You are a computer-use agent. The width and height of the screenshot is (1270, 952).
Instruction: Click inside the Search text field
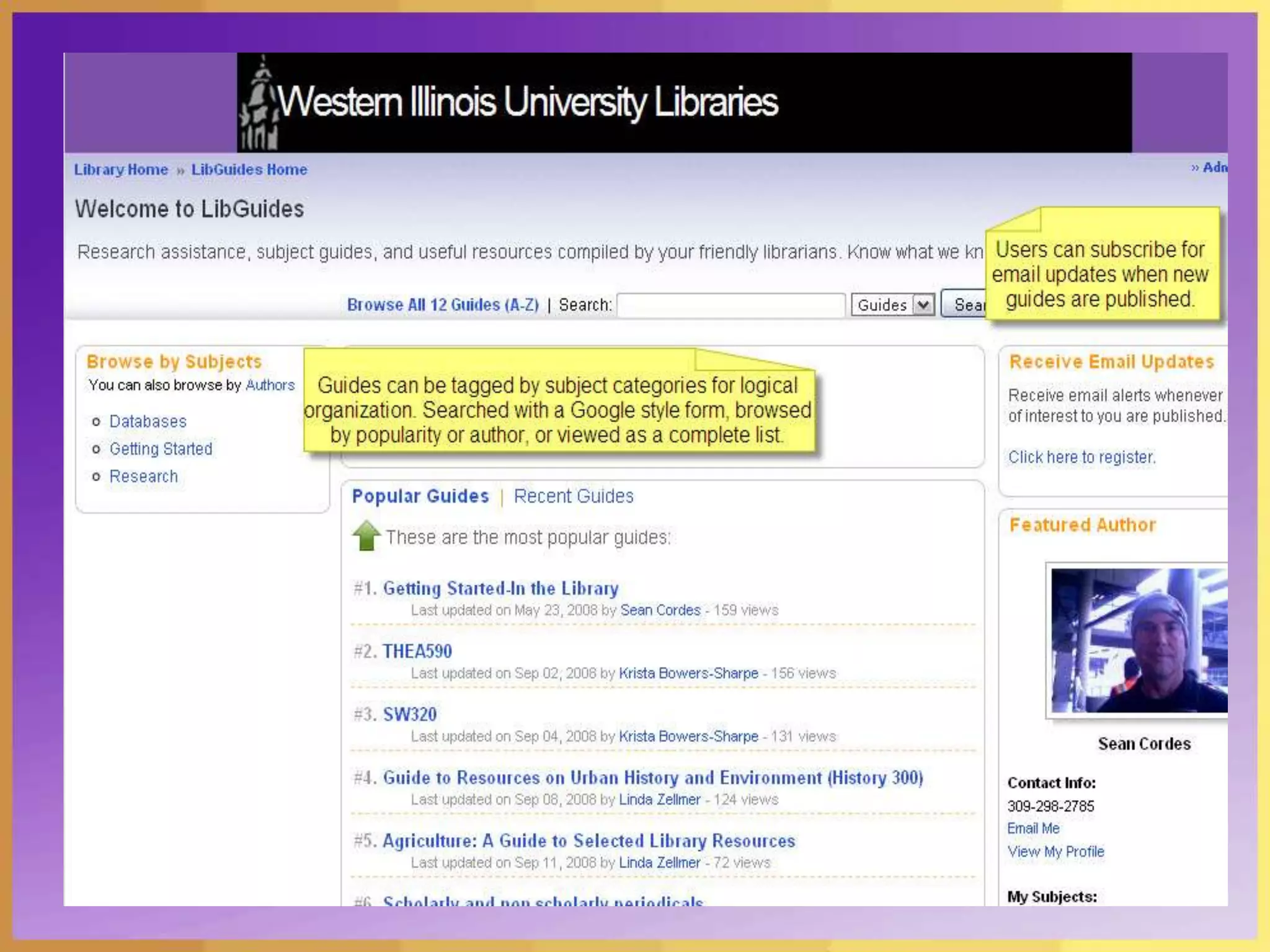click(730, 305)
